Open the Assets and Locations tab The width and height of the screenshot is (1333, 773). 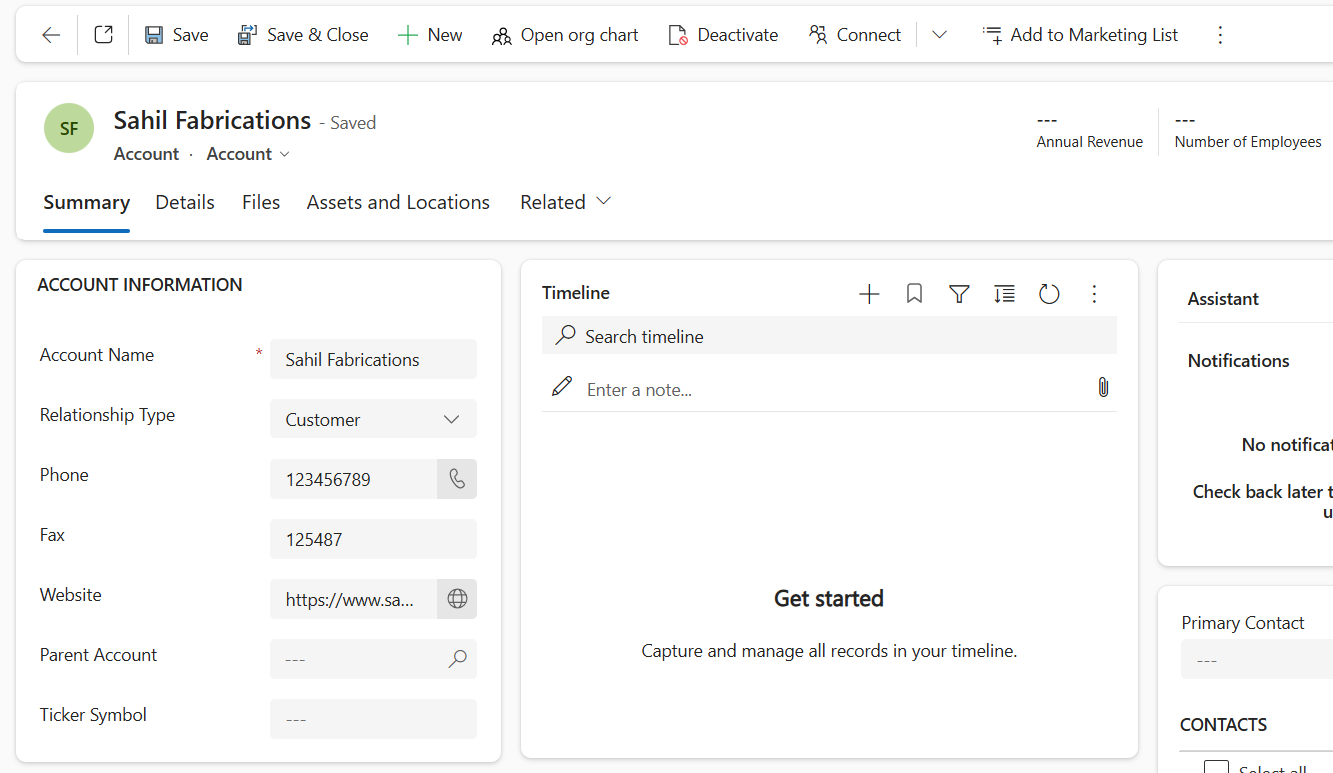click(398, 202)
